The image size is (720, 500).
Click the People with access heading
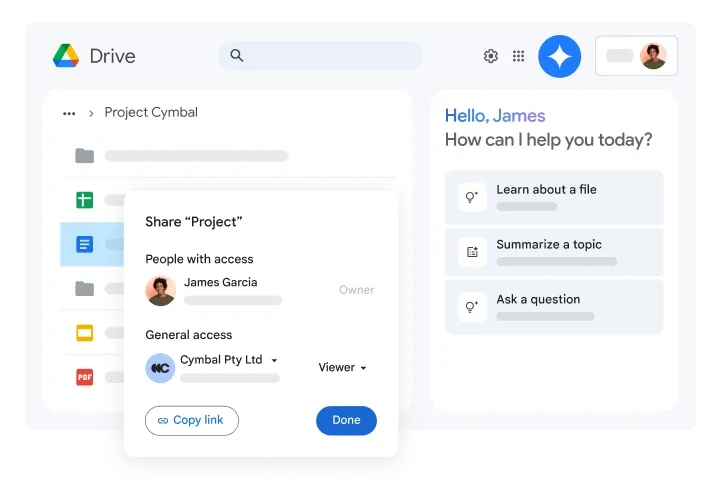pos(199,259)
